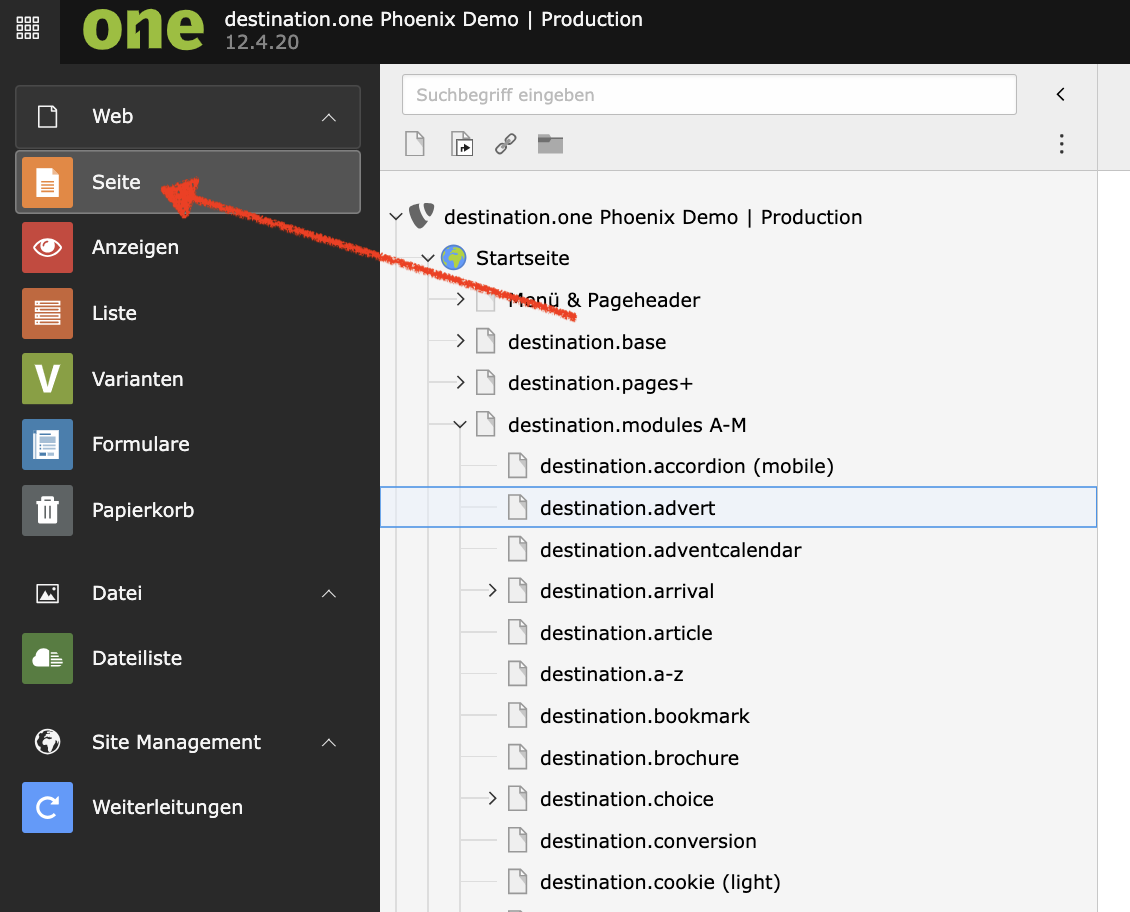Select the destination.choice page
The image size is (1130, 912).
(627, 799)
